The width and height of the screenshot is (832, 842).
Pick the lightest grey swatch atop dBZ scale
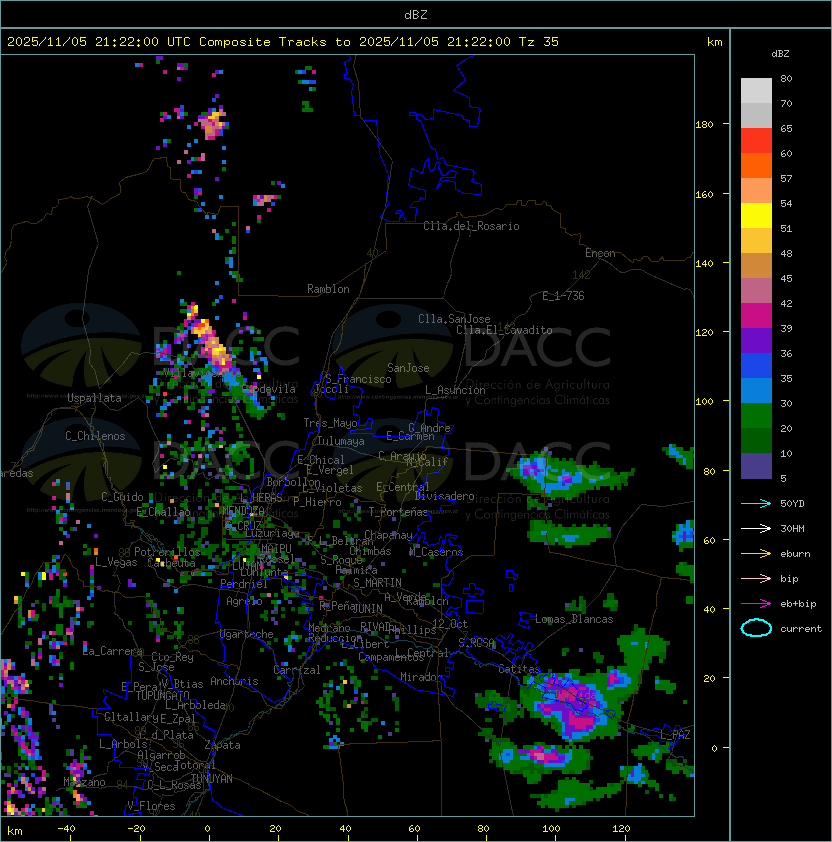click(756, 91)
